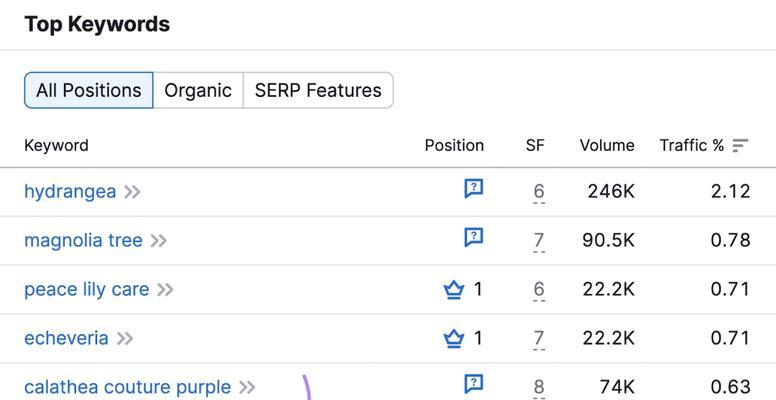776x400 pixels.
Task: Click the crown icon in the echeveria row
Action: (454, 339)
